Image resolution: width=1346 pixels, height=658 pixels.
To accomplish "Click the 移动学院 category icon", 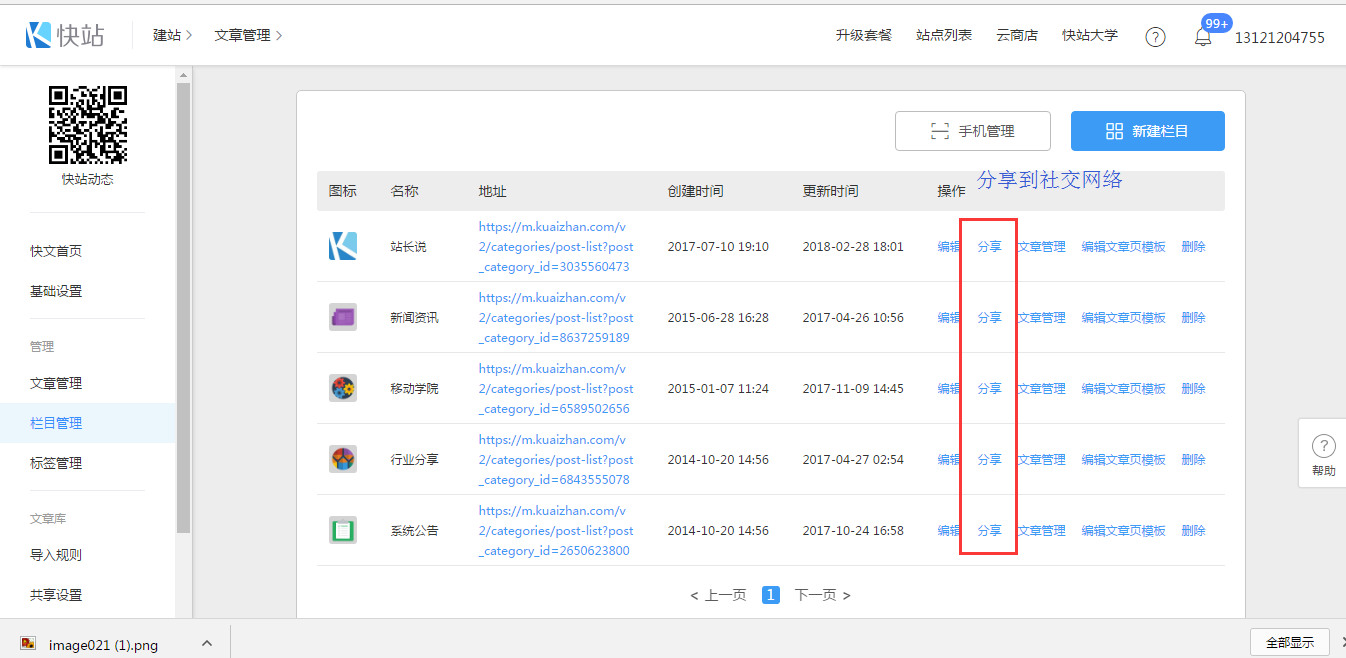I will pos(343,388).
